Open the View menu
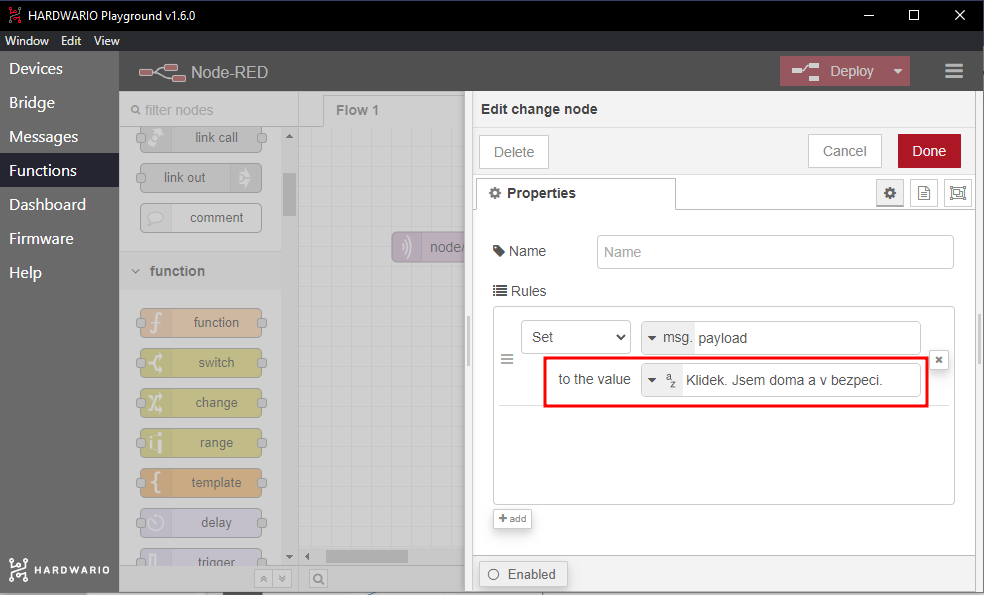This screenshot has width=984, height=595. [x=107, y=41]
